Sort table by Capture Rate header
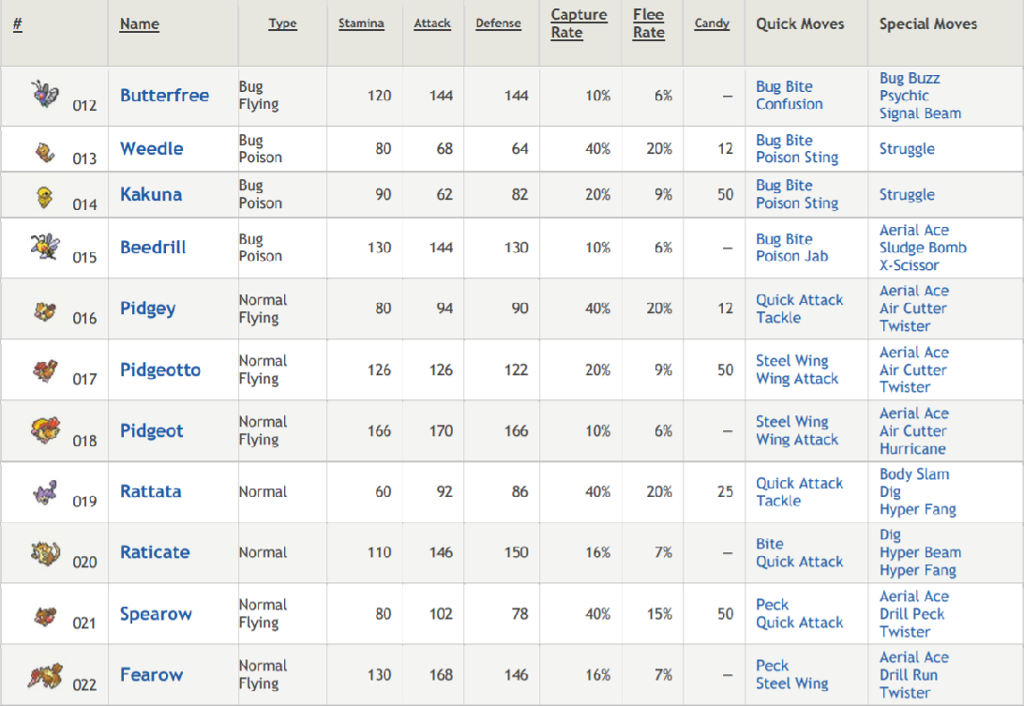 pos(579,24)
